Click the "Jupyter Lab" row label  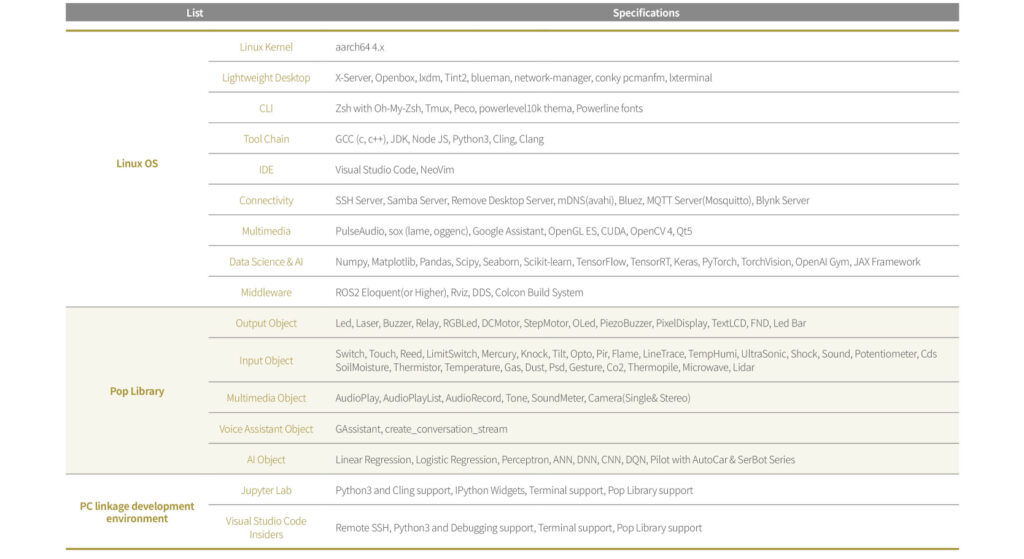[266, 491]
